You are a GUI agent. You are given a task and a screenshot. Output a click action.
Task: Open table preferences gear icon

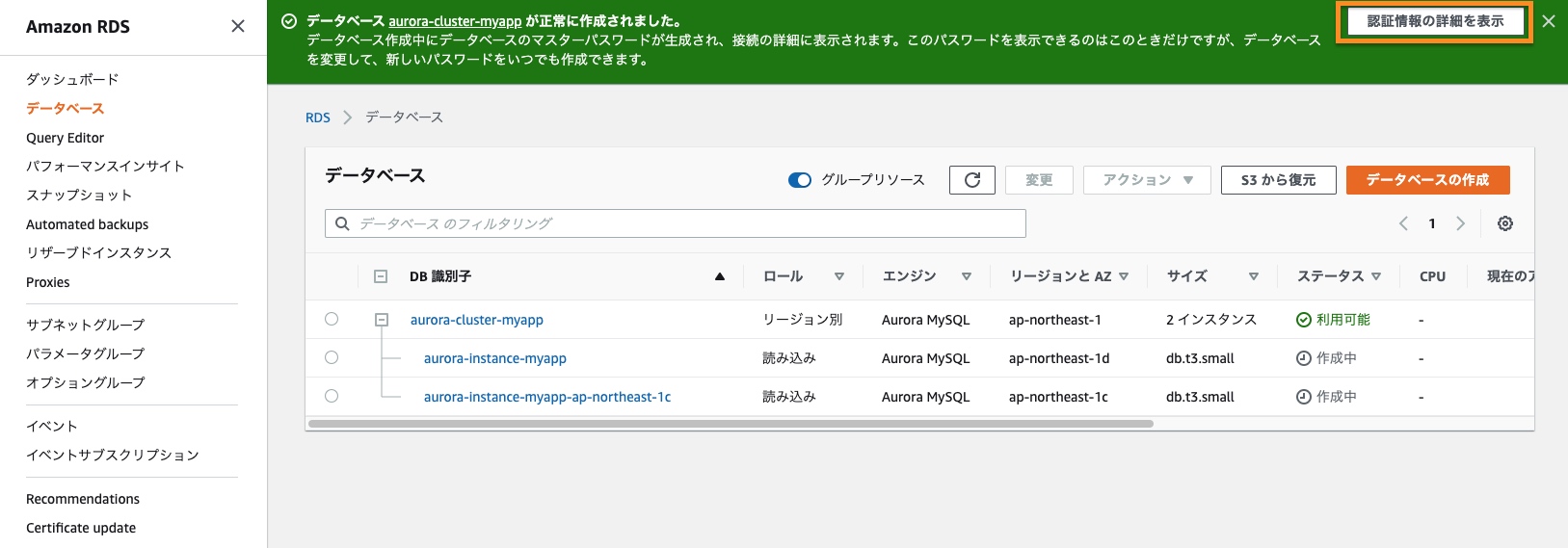pos(1504,223)
